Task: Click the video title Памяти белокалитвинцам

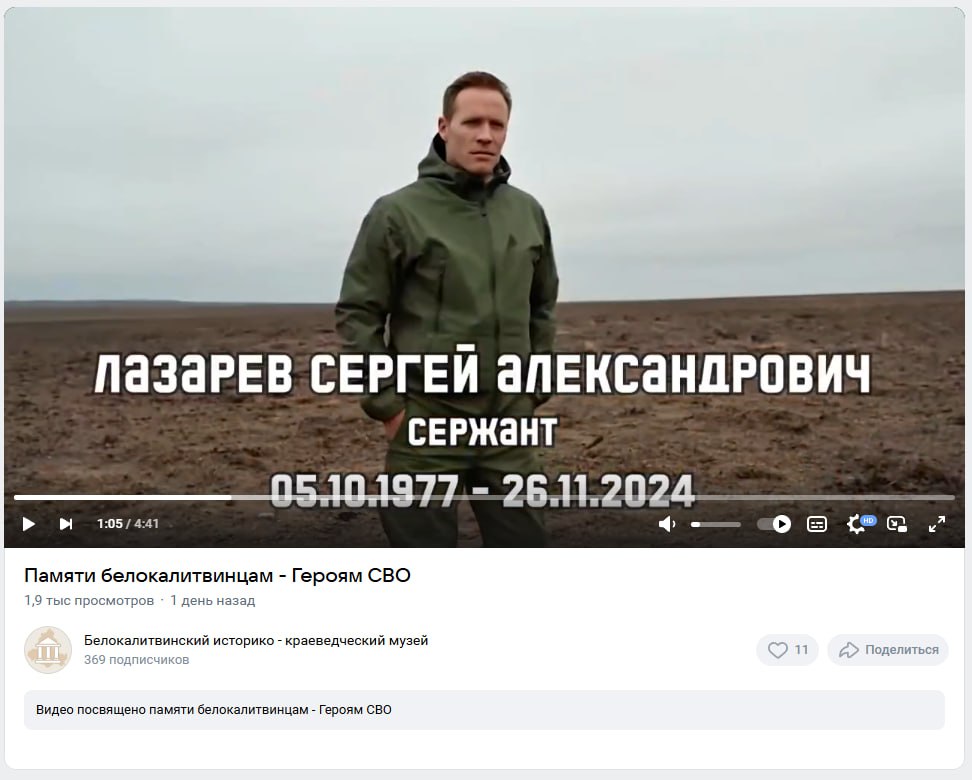Action: 217,575
